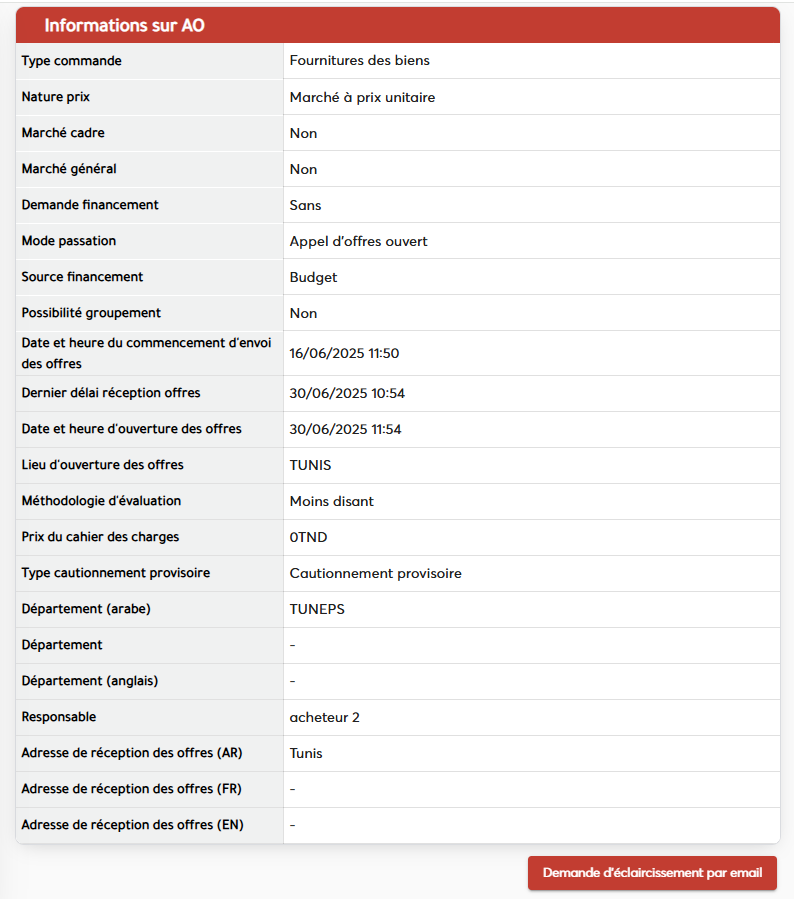Click the Cautionnement provisoire value cell
794x899 pixels.
click(376, 573)
